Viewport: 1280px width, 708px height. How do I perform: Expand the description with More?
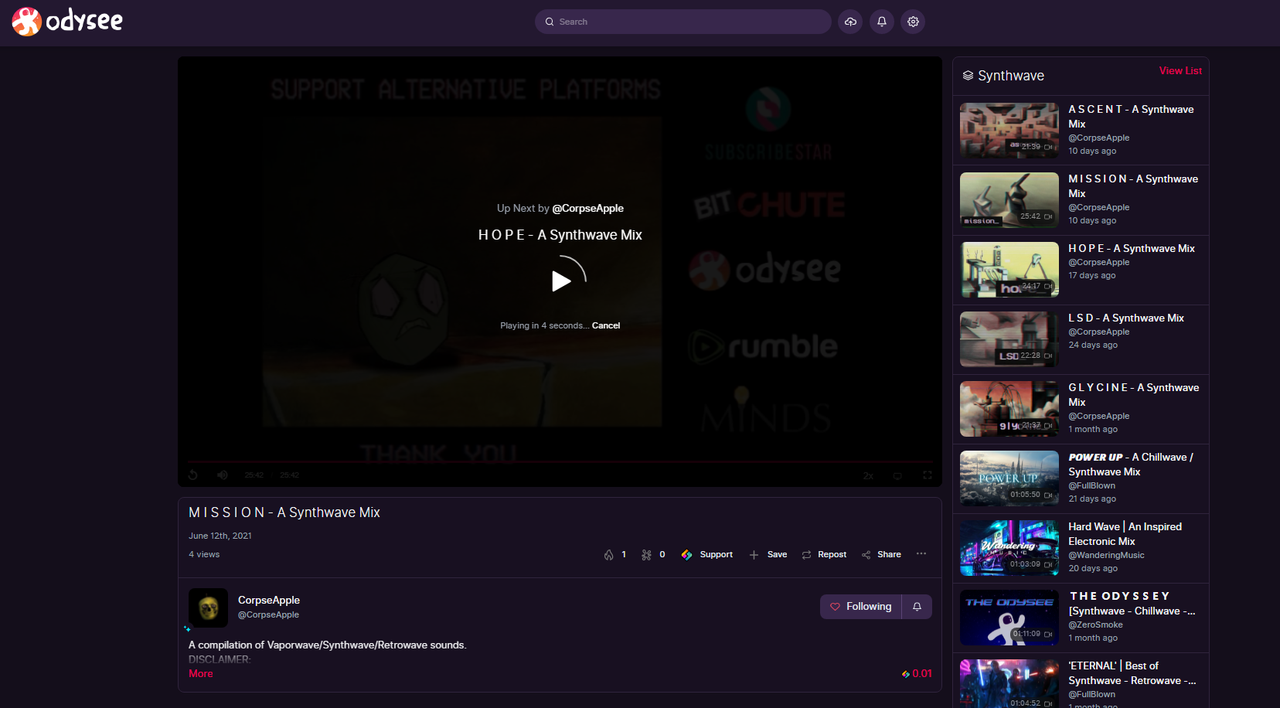(x=201, y=674)
